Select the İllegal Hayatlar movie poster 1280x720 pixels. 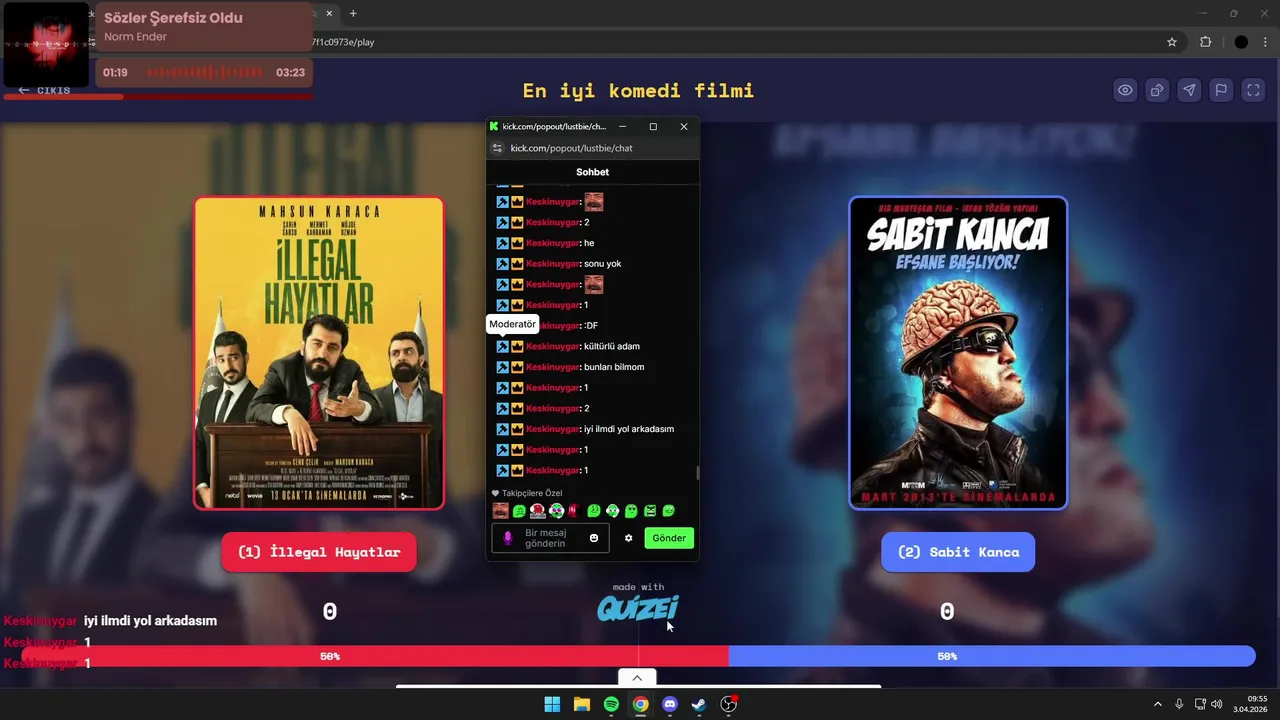point(319,353)
